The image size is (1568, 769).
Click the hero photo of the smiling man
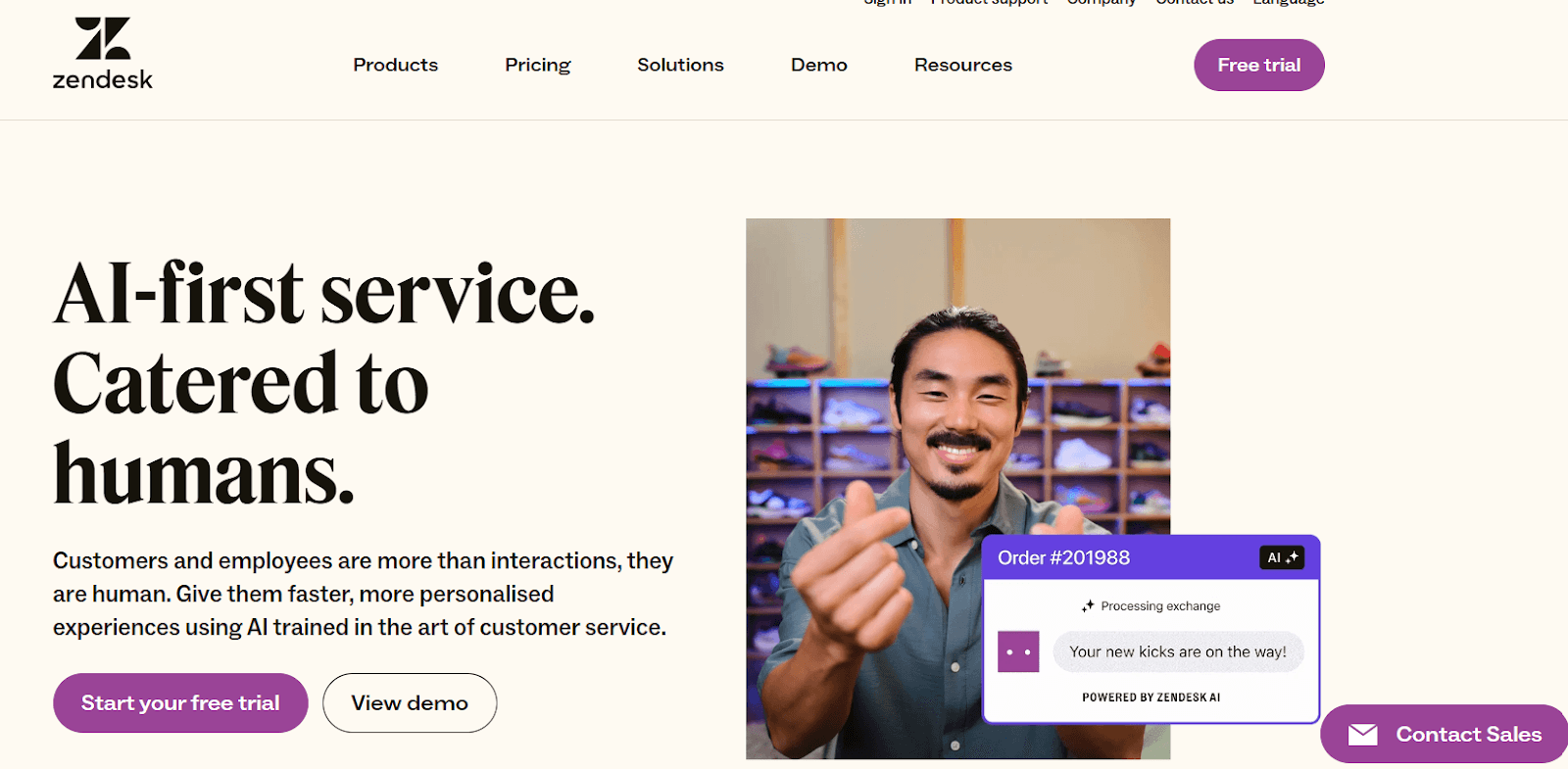click(958, 489)
